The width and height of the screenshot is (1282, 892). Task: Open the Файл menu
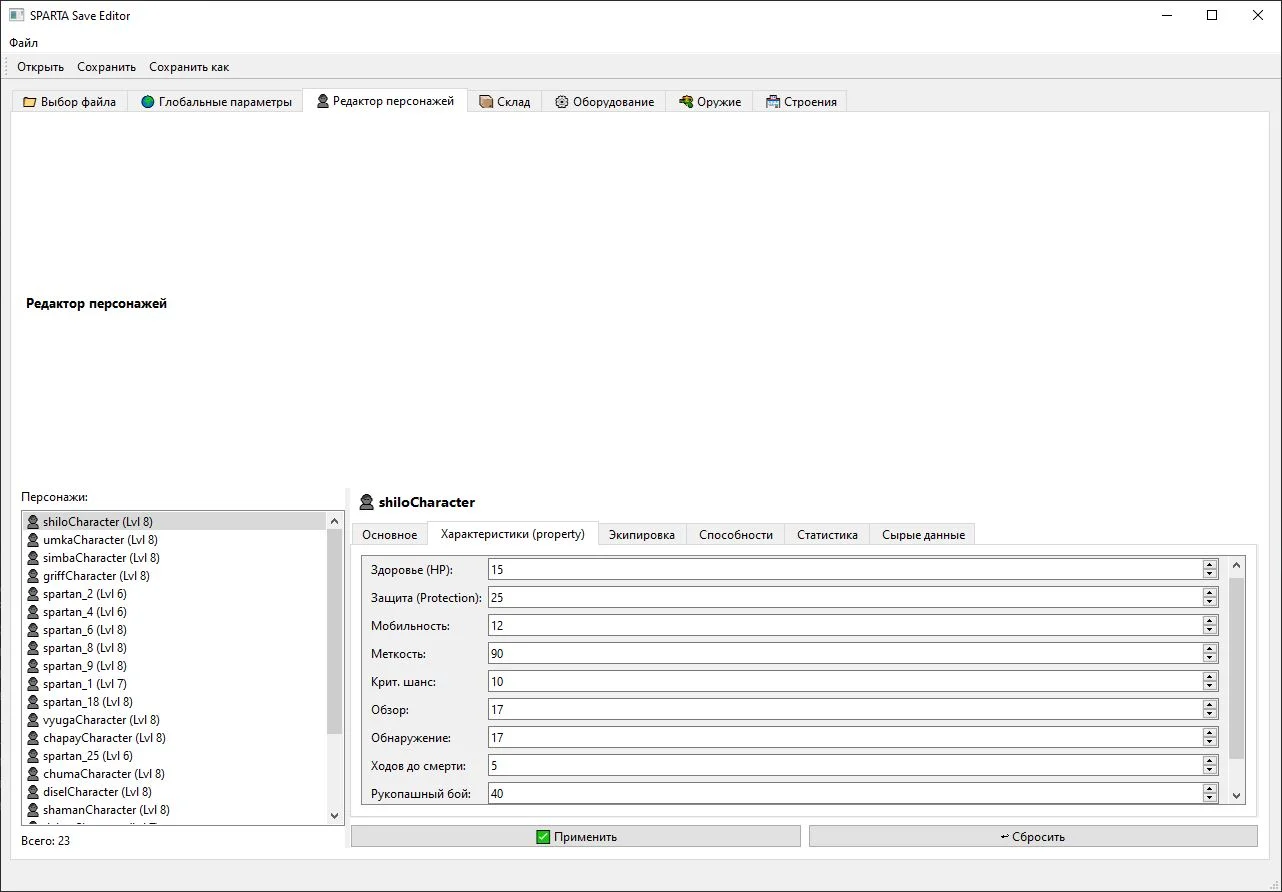coord(23,43)
